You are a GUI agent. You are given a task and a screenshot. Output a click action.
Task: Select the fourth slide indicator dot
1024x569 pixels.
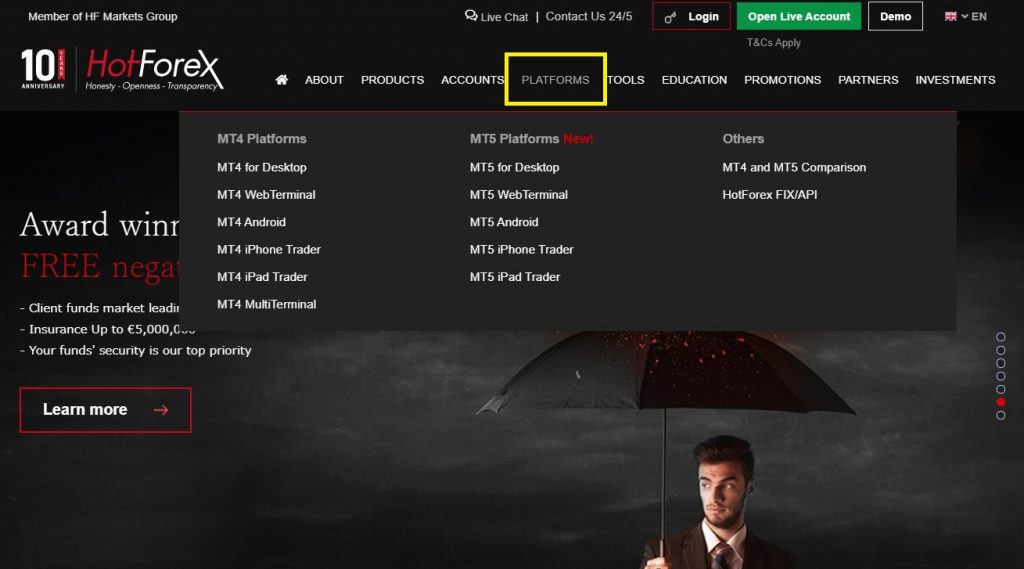[x=1000, y=376]
